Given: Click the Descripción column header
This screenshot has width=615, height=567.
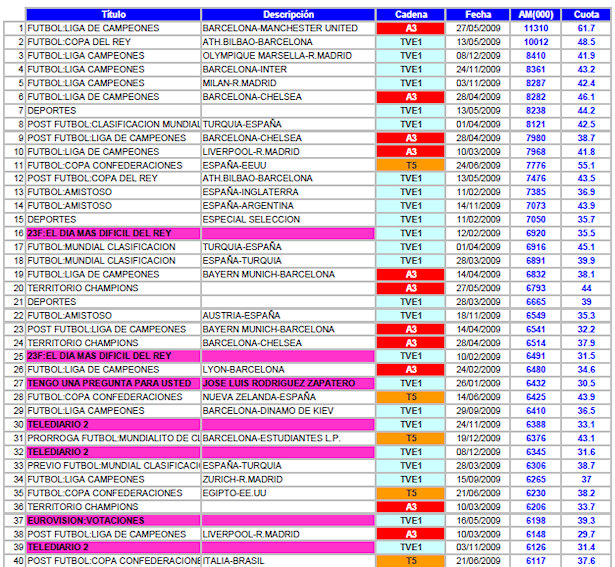Looking at the screenshot, I should (x=288, y=15).
